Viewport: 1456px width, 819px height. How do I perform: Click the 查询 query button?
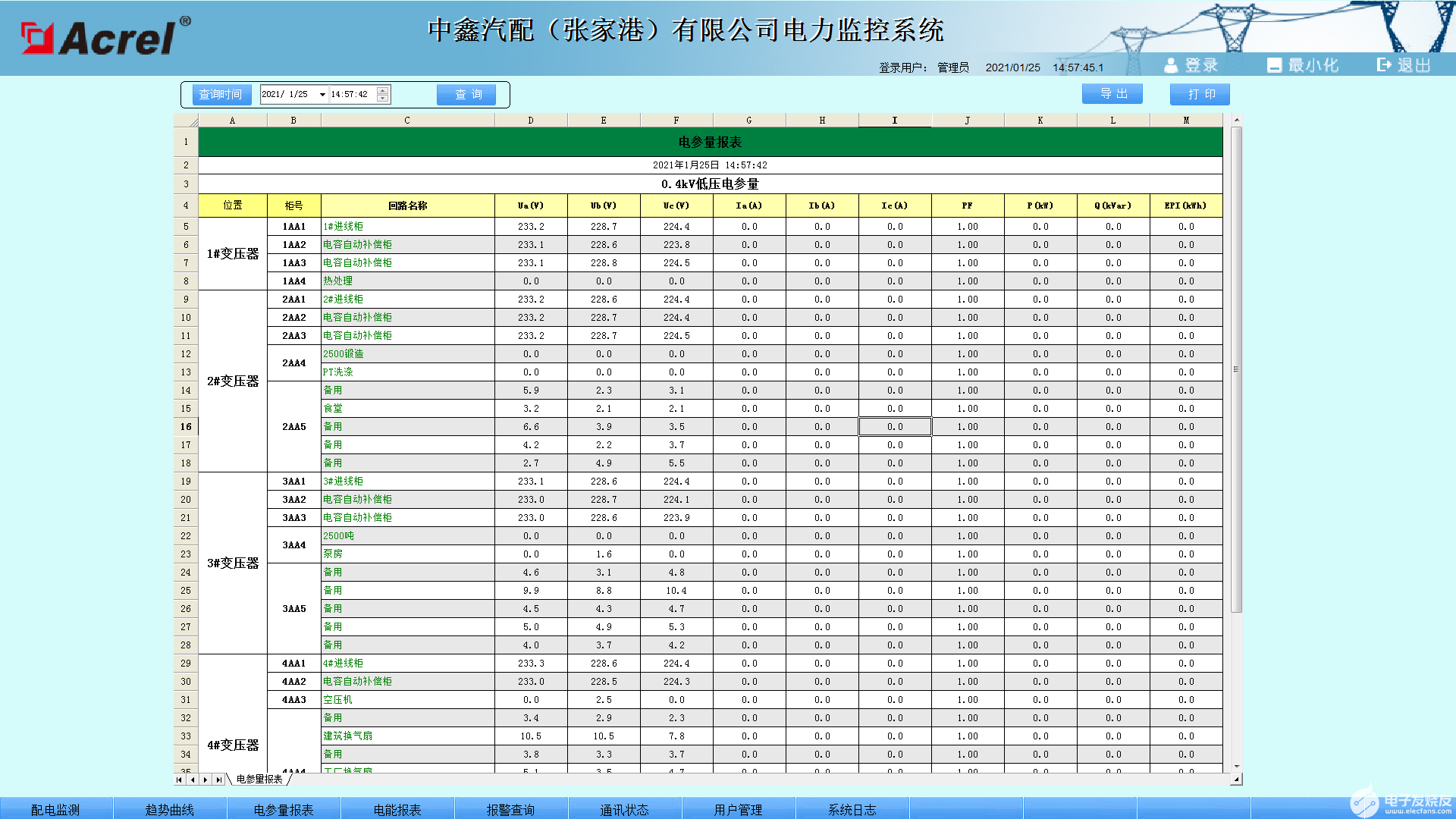(x=466, y=95)
